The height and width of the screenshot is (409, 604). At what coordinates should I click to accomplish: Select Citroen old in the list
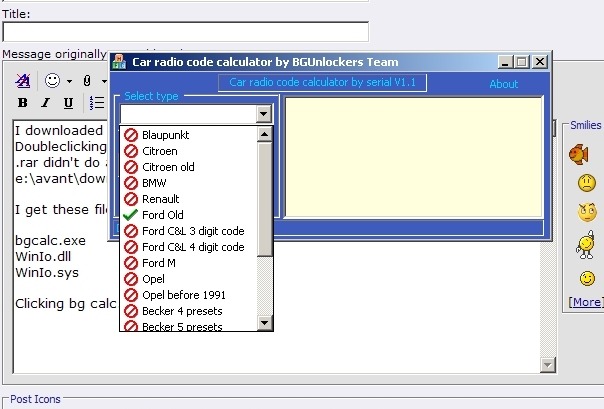click(x=189, y=167)
